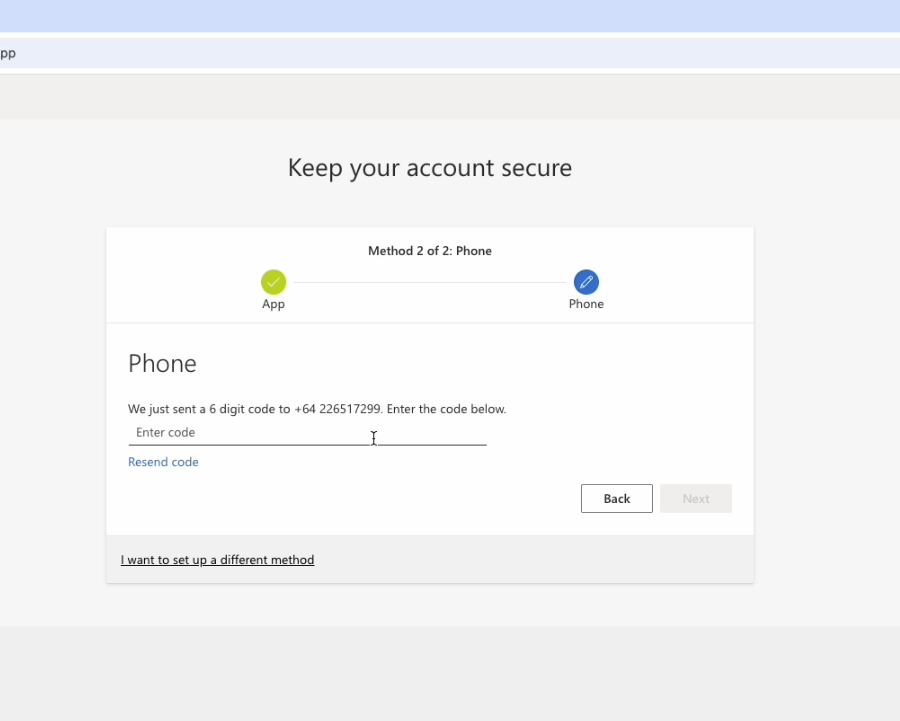Viewport: 900px width, 721px height.
Task: Click the "Keep your account secure" title
Action: tap(430, 167)
